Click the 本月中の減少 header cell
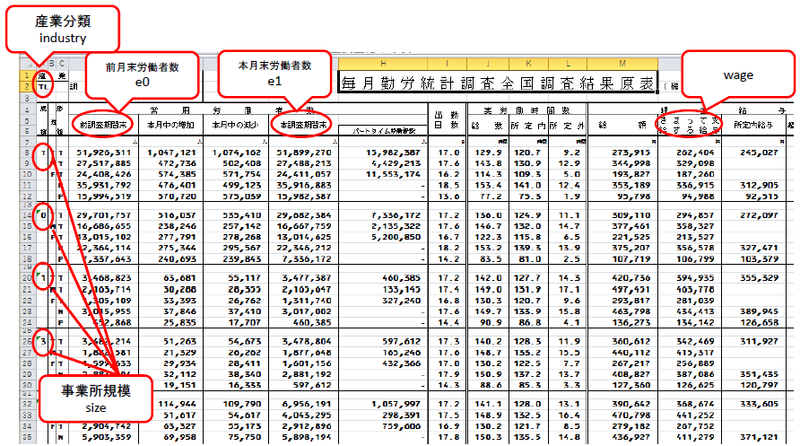800x446 pixels. [x=235, y=125]
